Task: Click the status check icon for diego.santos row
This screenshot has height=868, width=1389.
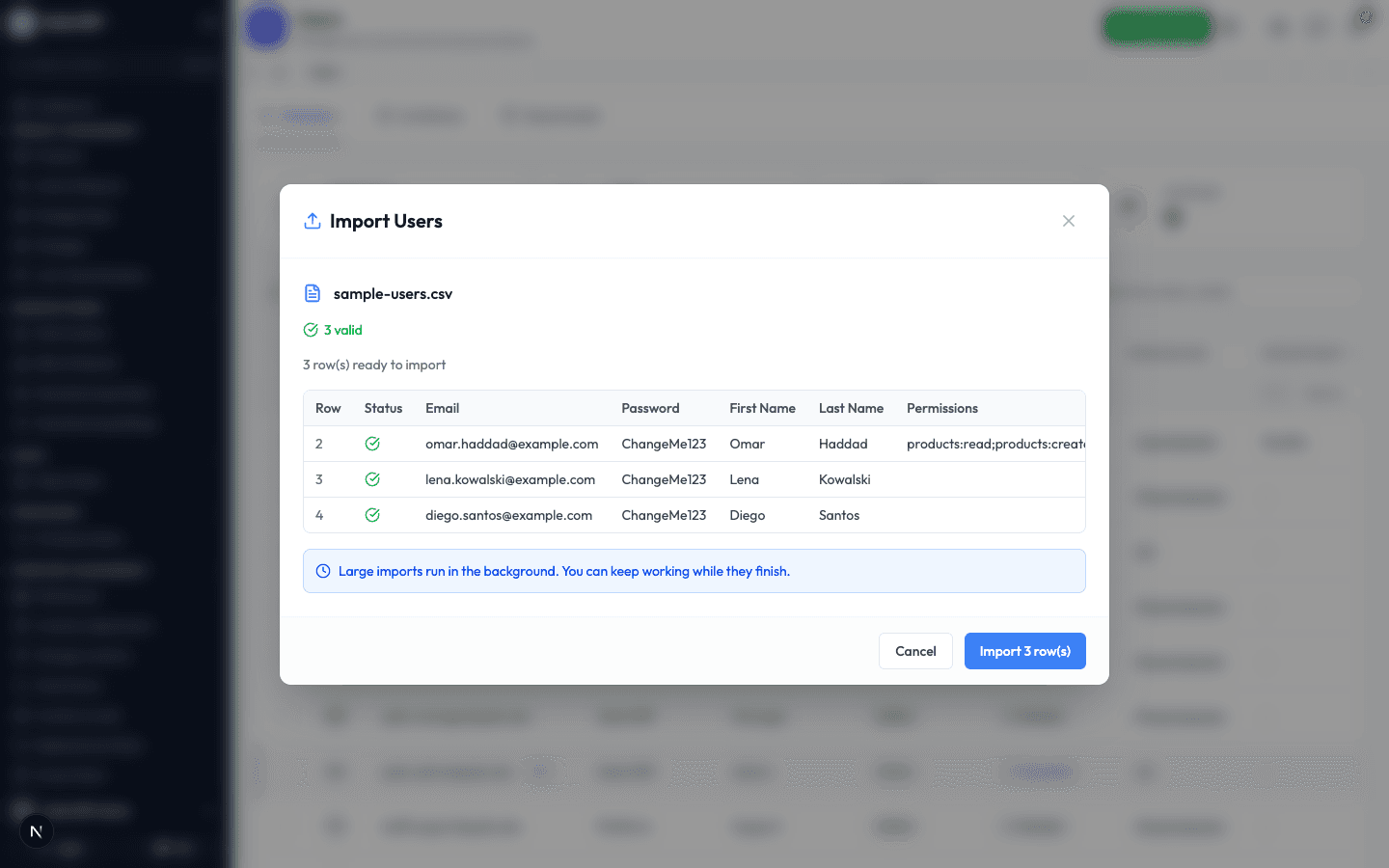Action: point(372,515)
